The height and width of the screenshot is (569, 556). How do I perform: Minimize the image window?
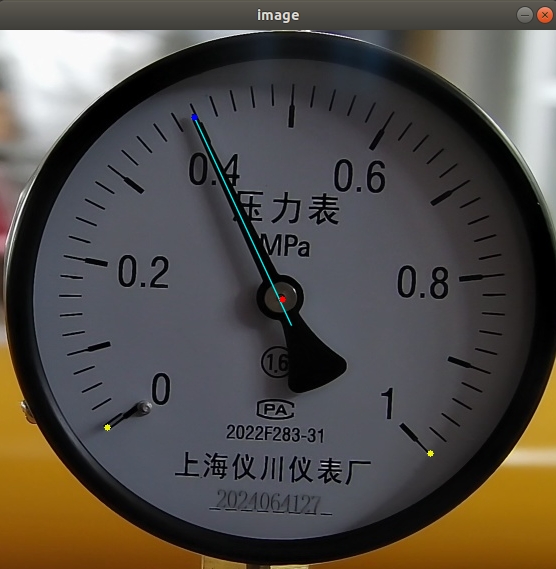tap(524, 15)
